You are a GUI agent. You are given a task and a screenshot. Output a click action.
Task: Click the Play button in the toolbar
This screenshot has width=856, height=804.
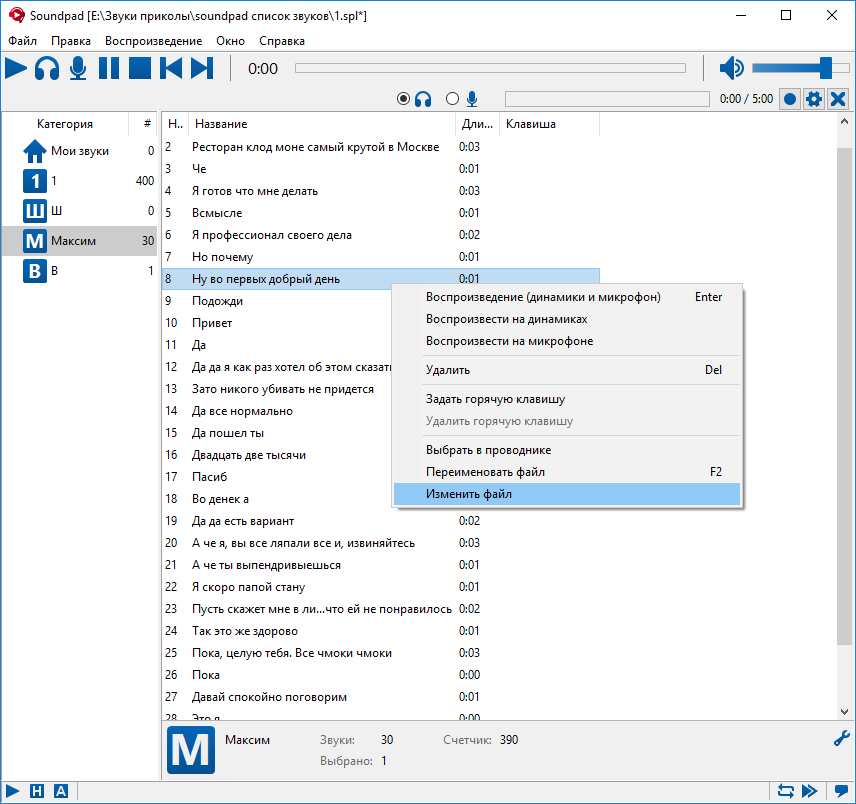pyautogui.click(x=16, y=69)
